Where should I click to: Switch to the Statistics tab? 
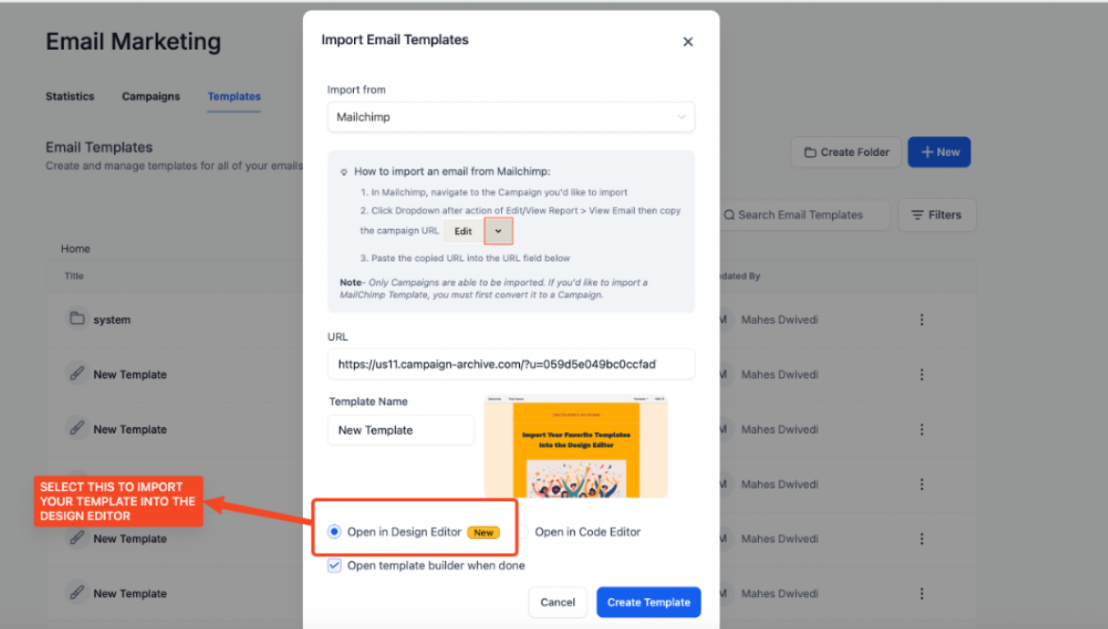point(70,96)
